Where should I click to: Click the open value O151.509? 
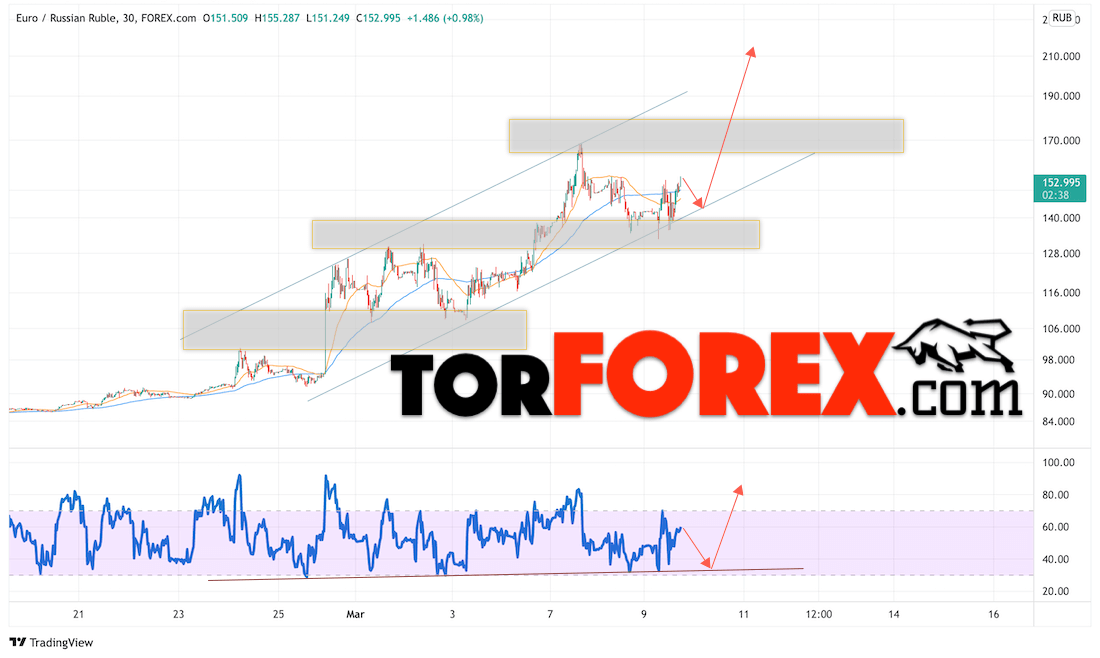225,18
